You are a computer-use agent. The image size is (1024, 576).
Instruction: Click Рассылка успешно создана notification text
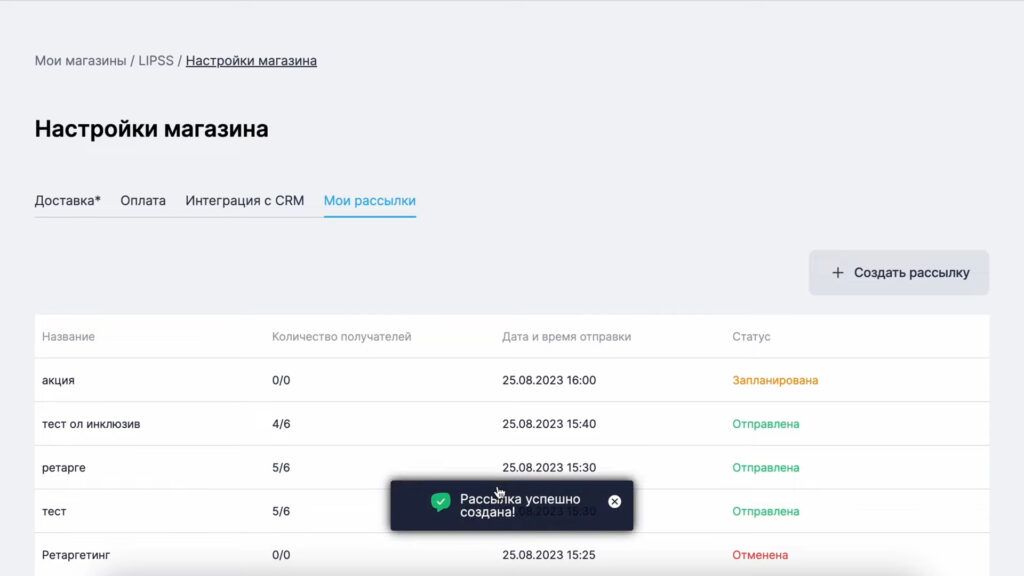coord(520,505)
